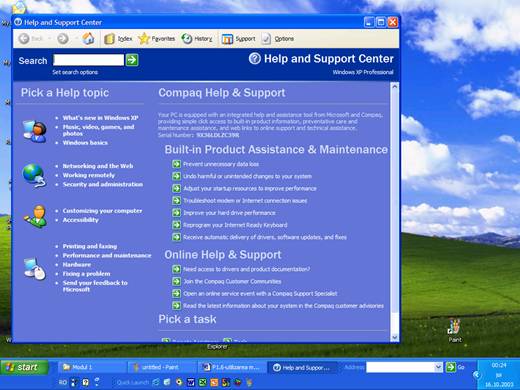This screenshot has height=390, width=520.
Task: Open the What's new in Windows XP topic
Action: pos(101,118)
